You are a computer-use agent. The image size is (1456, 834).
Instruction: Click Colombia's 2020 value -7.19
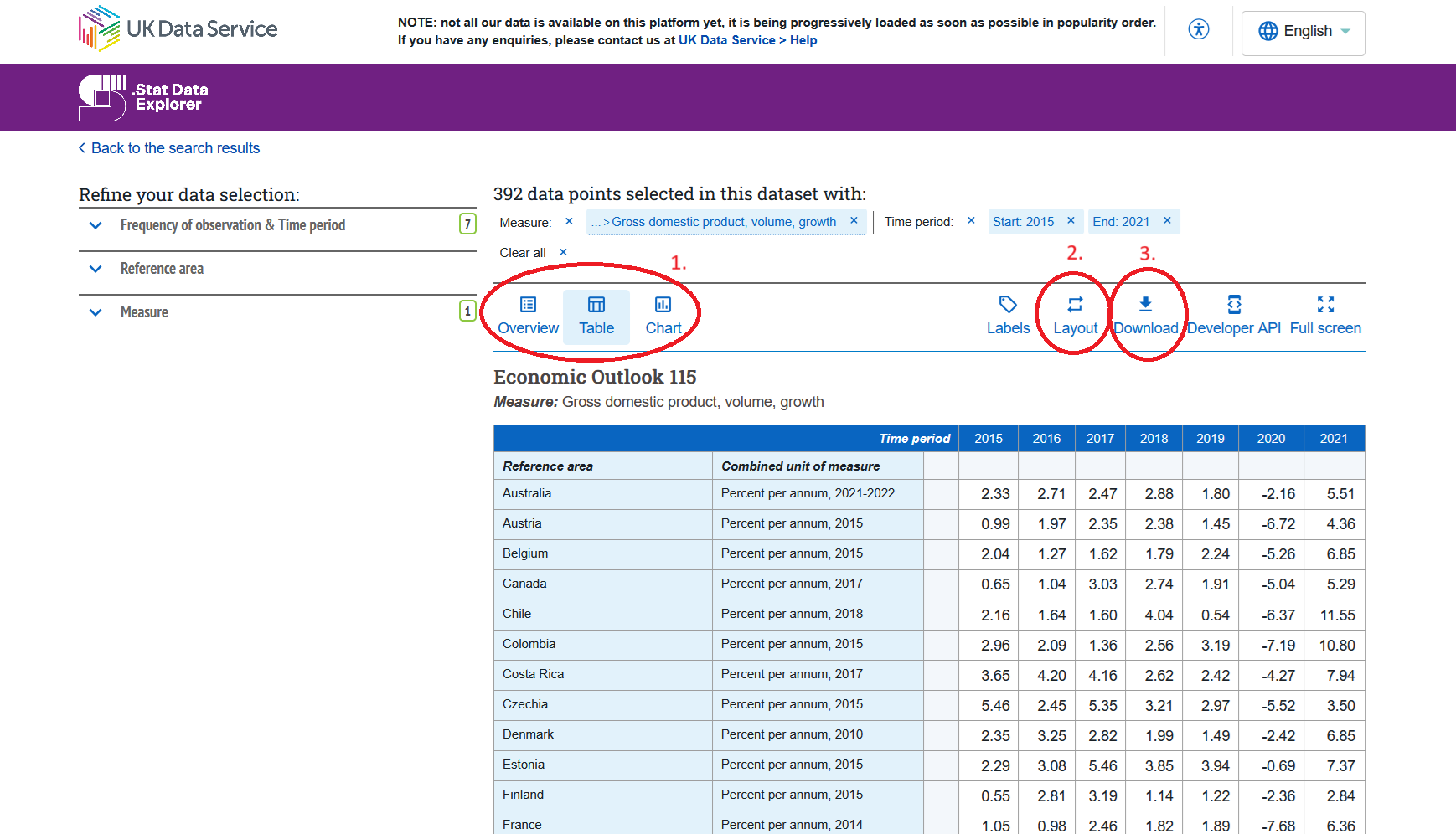1278,646
